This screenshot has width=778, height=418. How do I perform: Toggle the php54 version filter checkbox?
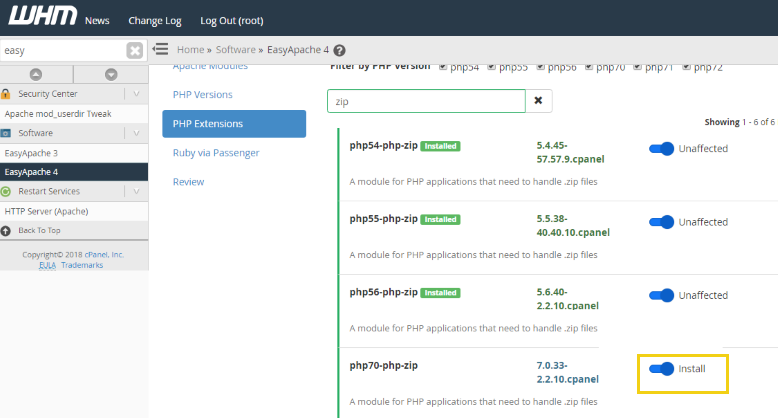[443, 67]
